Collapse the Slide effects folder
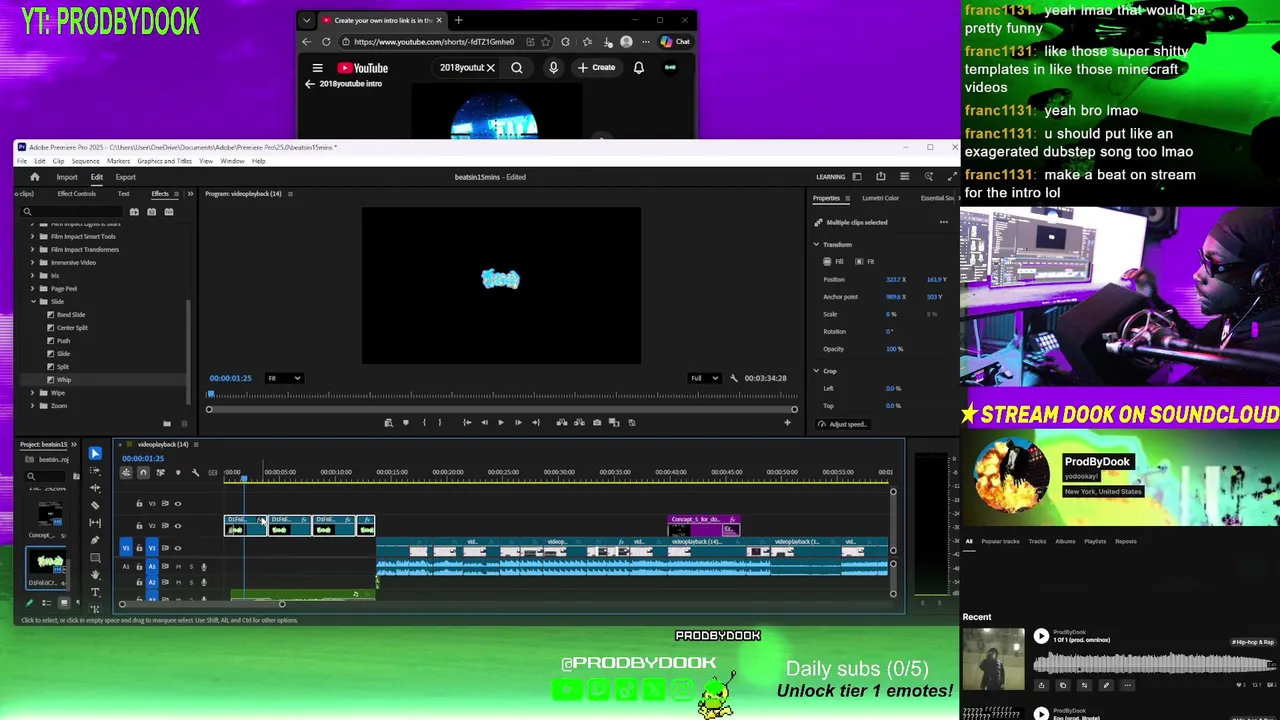The height and width of the screenshot is (720, 1280). (32, 301)
